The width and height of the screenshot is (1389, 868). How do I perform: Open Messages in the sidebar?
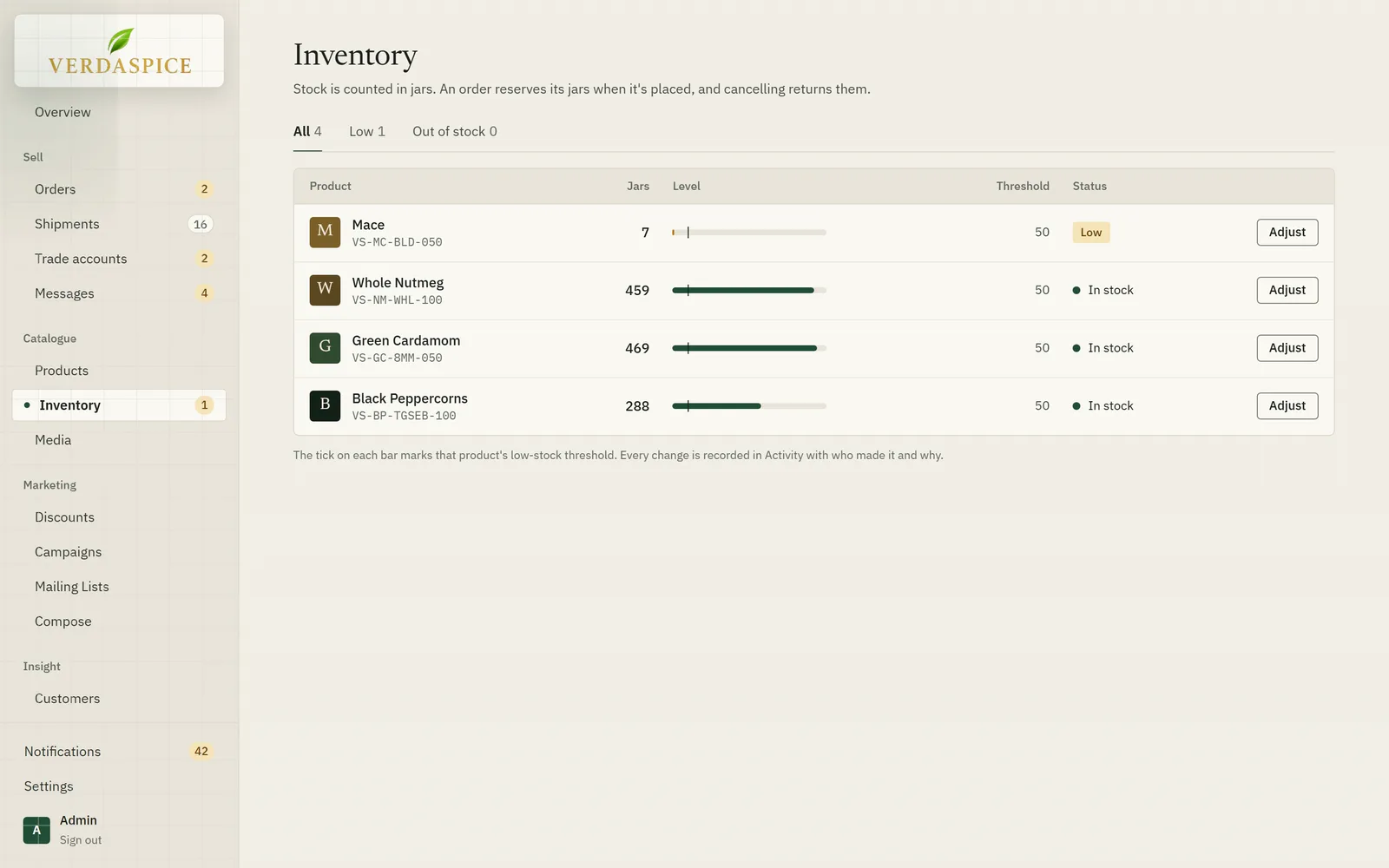click(x=119, y=293)
